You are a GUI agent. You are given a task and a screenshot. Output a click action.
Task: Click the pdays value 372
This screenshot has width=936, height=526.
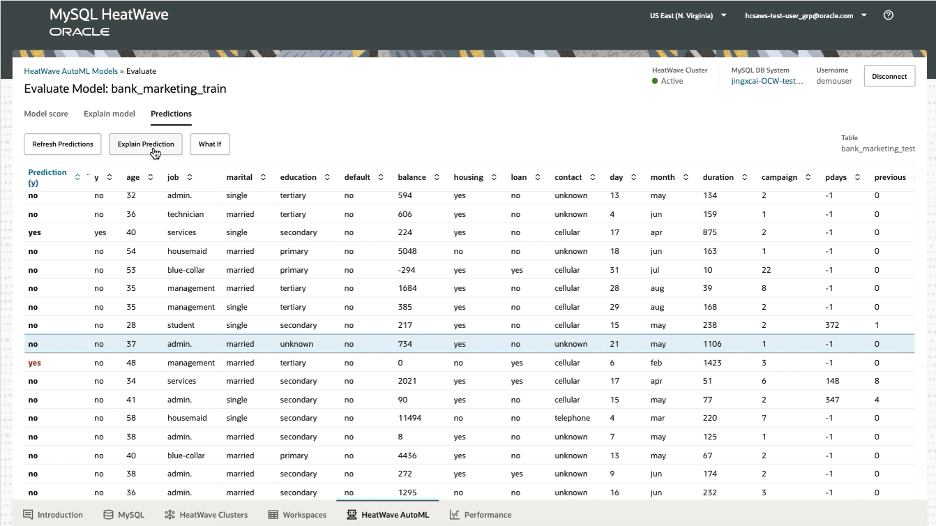click(x=832, y=325)
